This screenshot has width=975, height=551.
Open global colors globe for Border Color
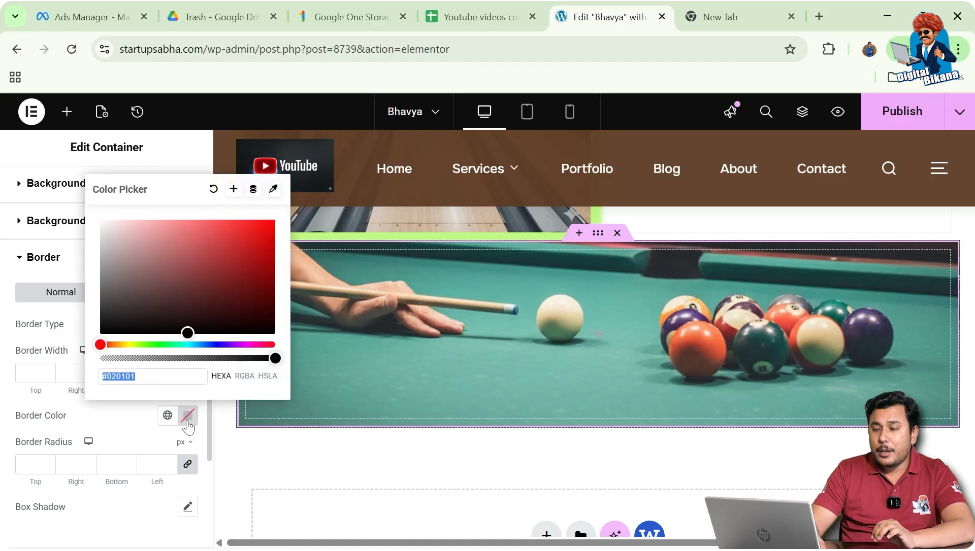pyautogui.click(x=167, y=415)
